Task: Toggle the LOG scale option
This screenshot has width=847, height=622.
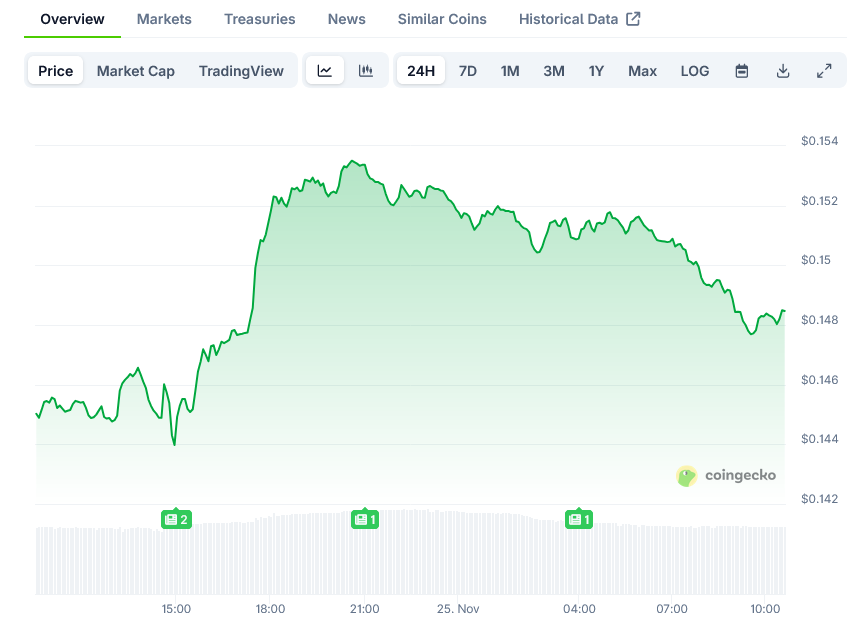Action: coord(695,71)
